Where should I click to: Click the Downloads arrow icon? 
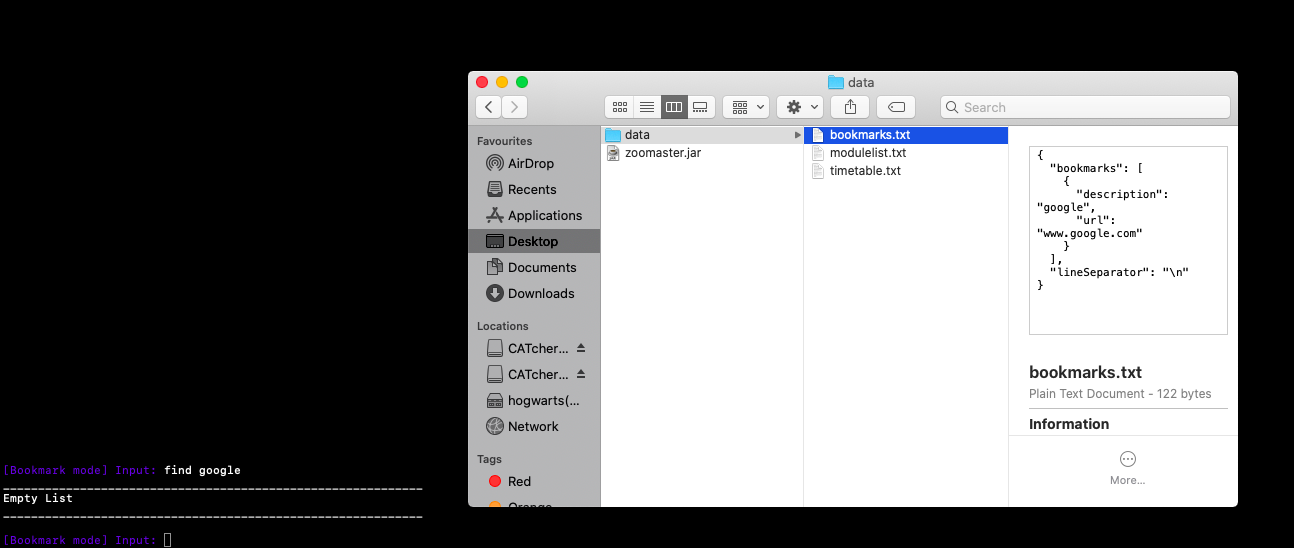(494, 293)
